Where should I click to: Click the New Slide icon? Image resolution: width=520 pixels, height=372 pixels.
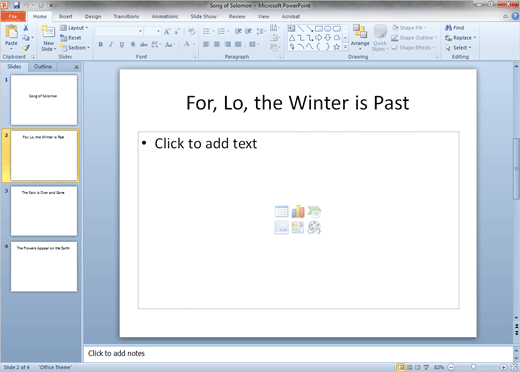tap(48, 32)
